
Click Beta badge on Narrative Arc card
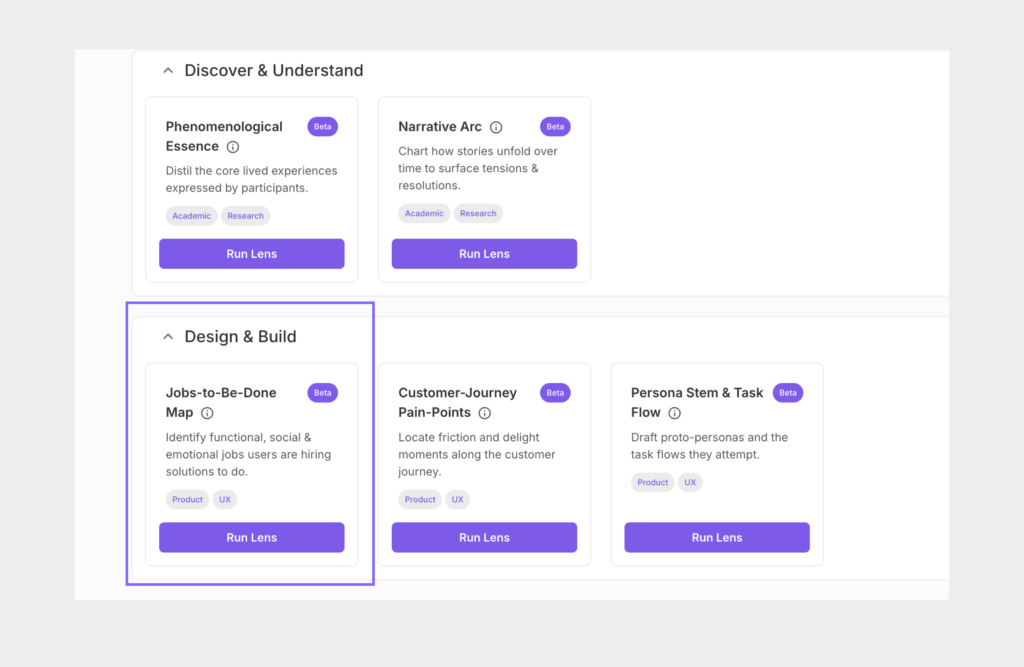point(555,127)
